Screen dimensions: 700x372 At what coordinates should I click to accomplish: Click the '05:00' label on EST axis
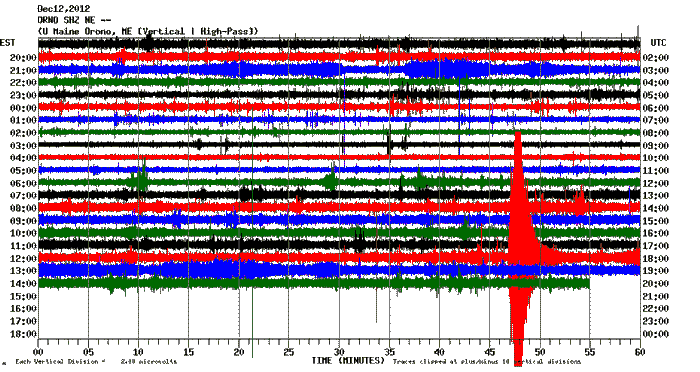point(23,171)
